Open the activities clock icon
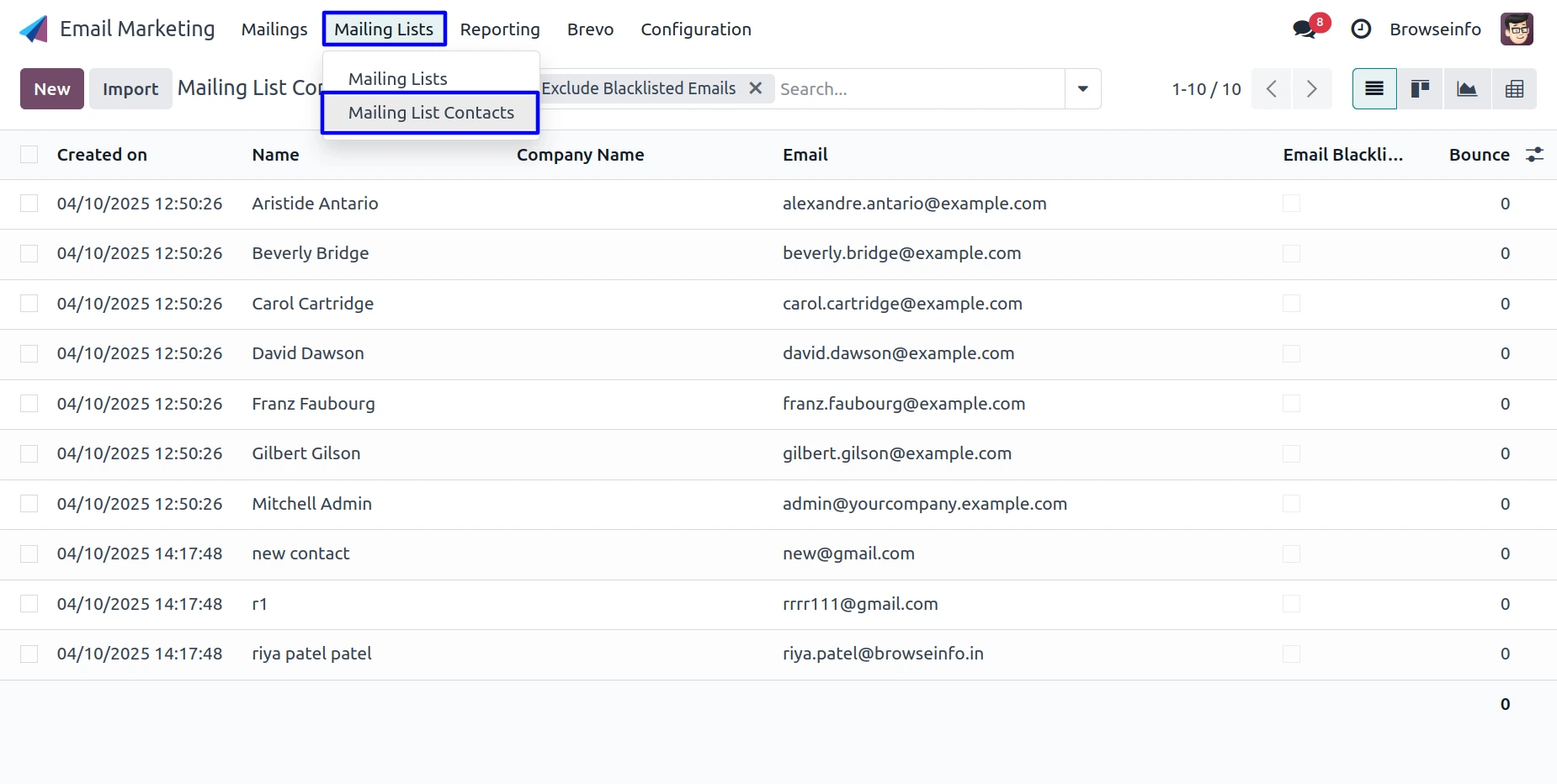Viewport: 1557px width, 784px height. point(1361,29)
